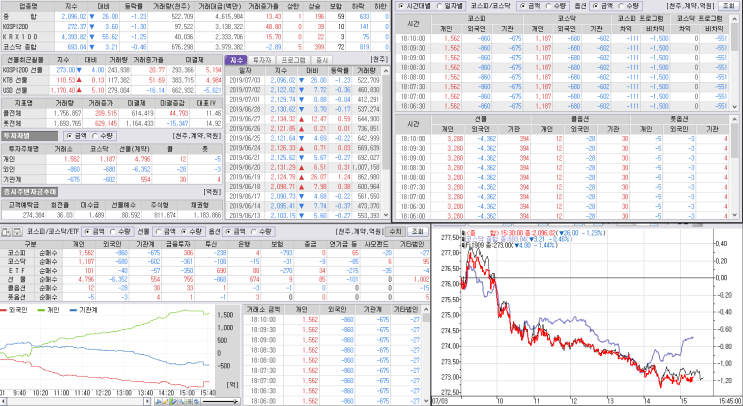Click the horizontal arrow slider under the investor chart
The width and height of the screenshot is (743, 406).
coord(220,402)
